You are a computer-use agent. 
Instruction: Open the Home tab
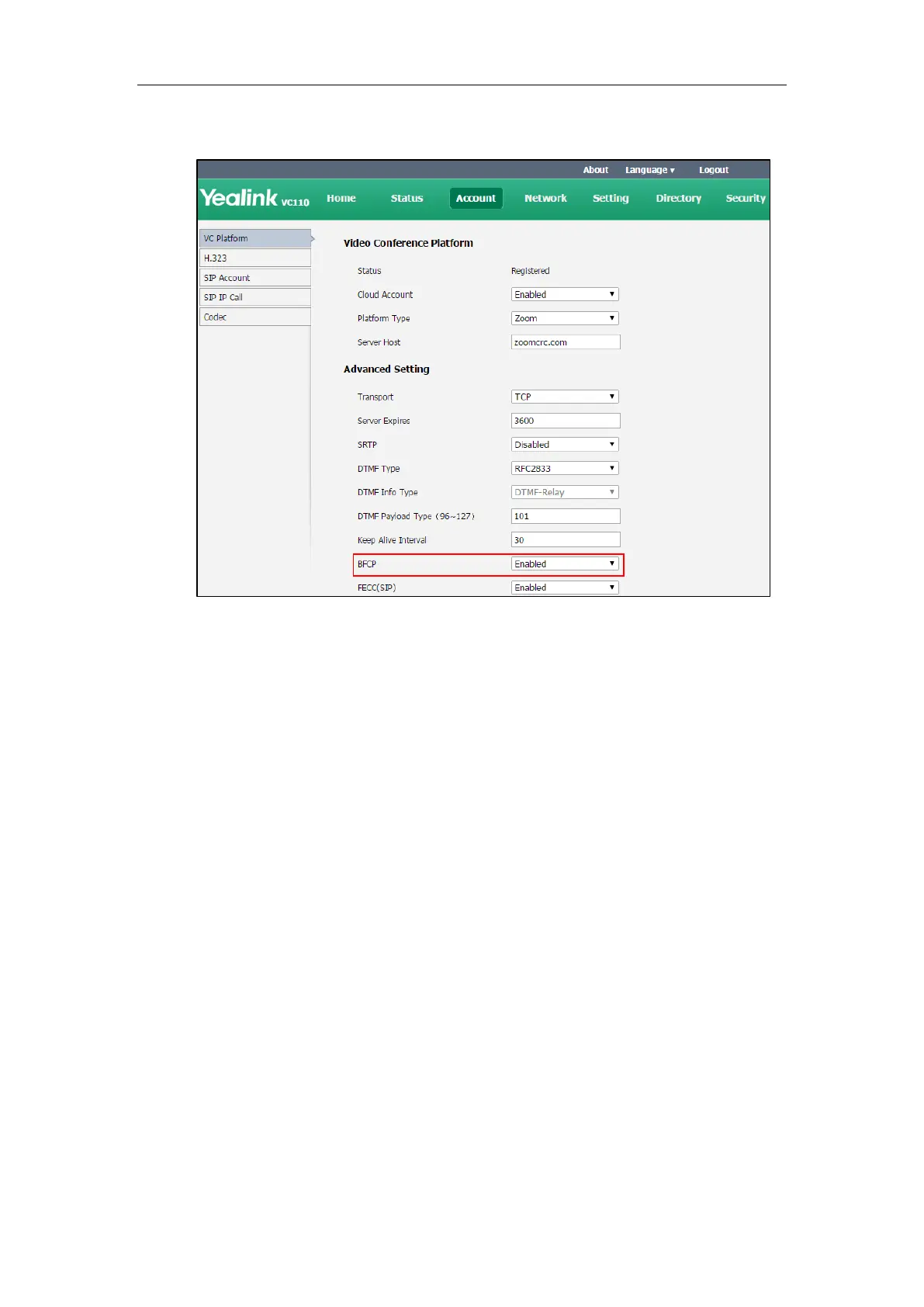tap(341, 199)
